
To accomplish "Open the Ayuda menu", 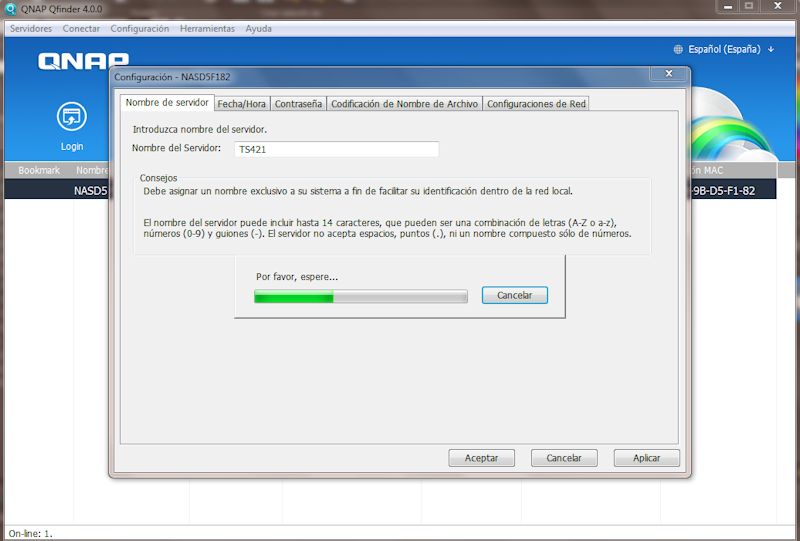I will click(x=259, y=29).
